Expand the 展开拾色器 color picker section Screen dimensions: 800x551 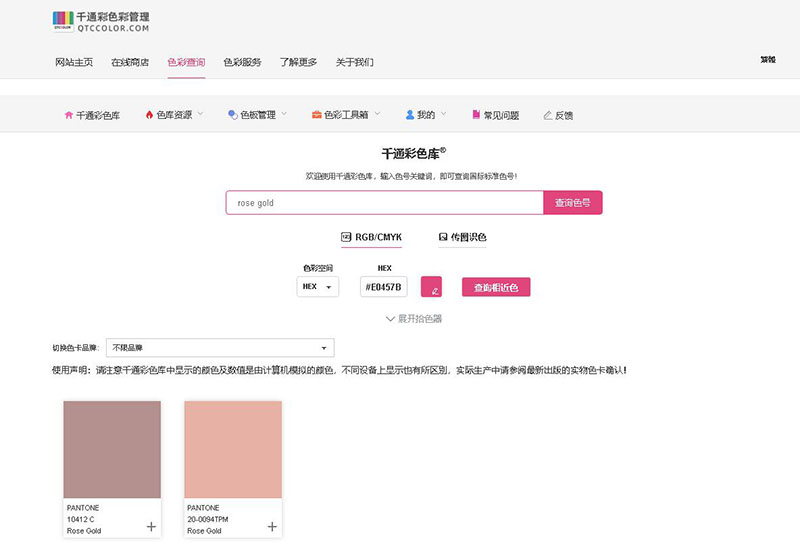click(413, 318)
